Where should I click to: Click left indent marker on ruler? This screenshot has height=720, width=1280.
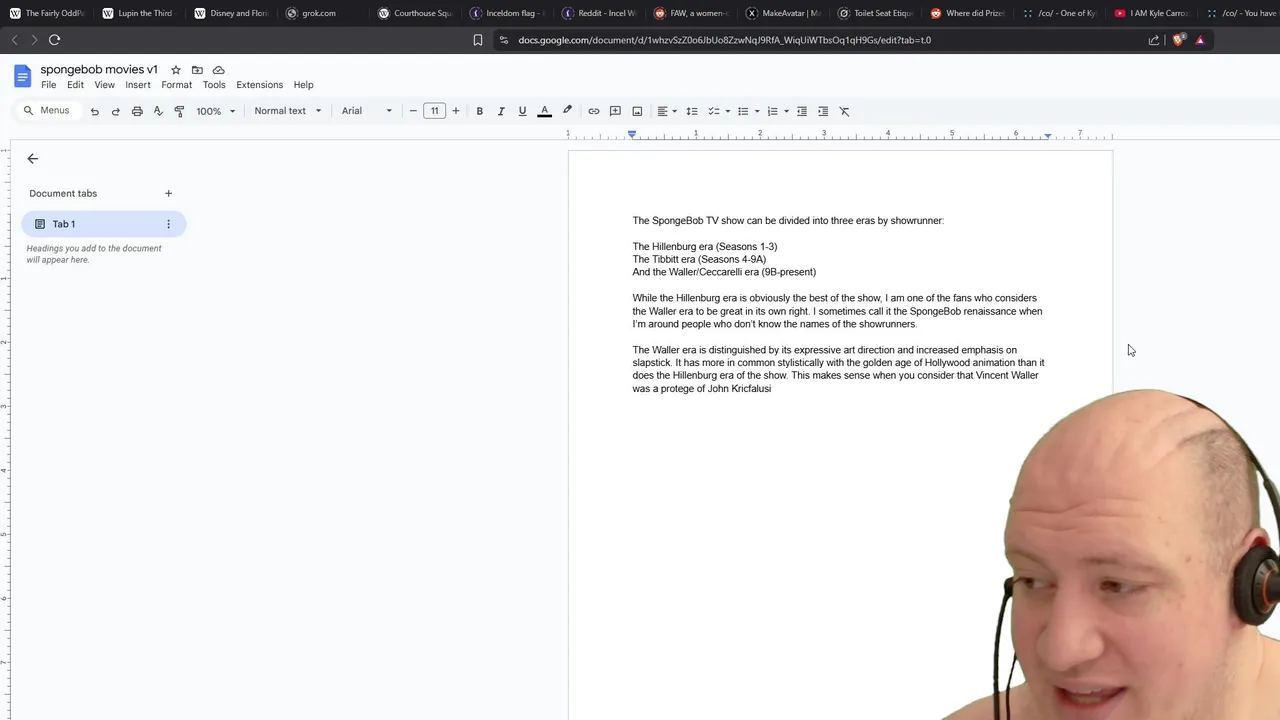pos(632,135)
